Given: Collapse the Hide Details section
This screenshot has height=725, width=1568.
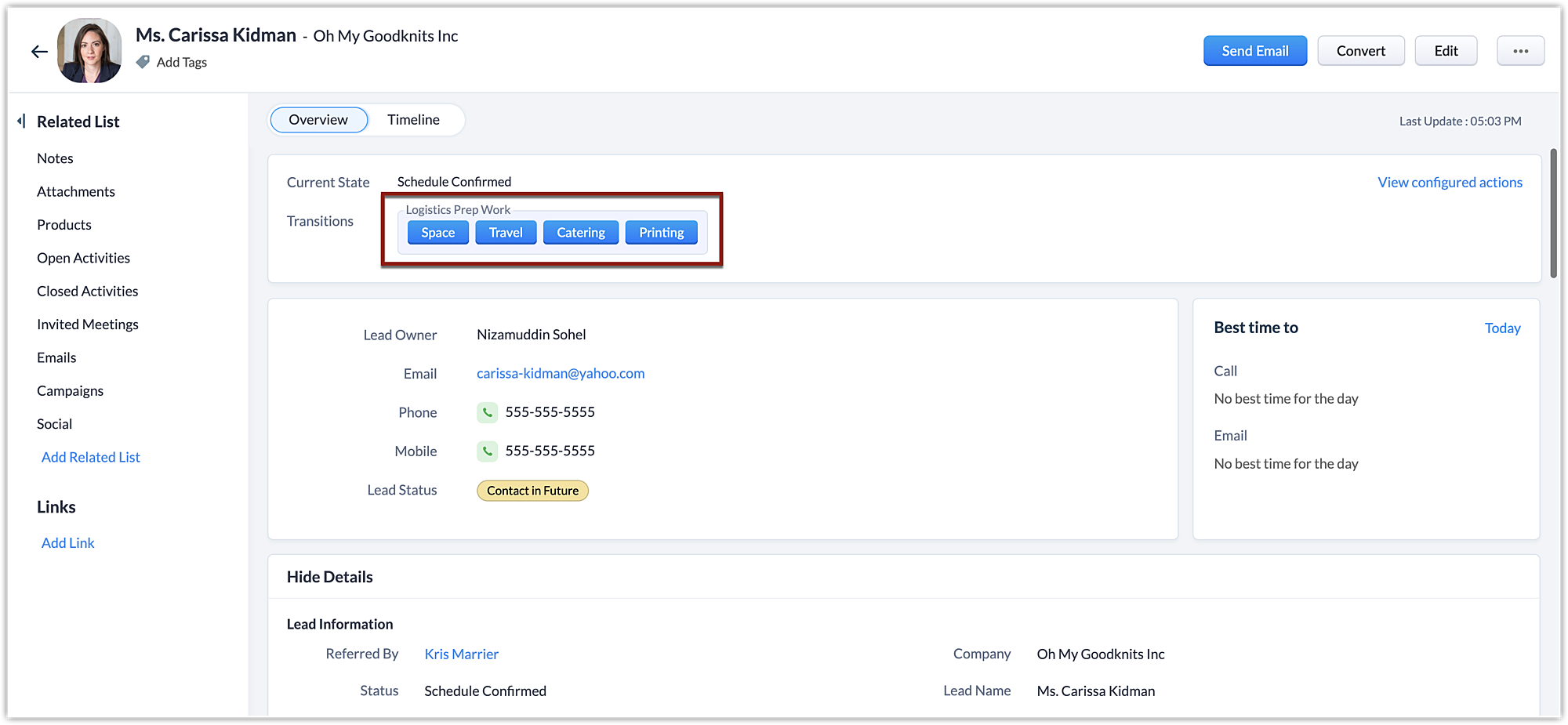Looking at the screenshot, I should [330, 578].
